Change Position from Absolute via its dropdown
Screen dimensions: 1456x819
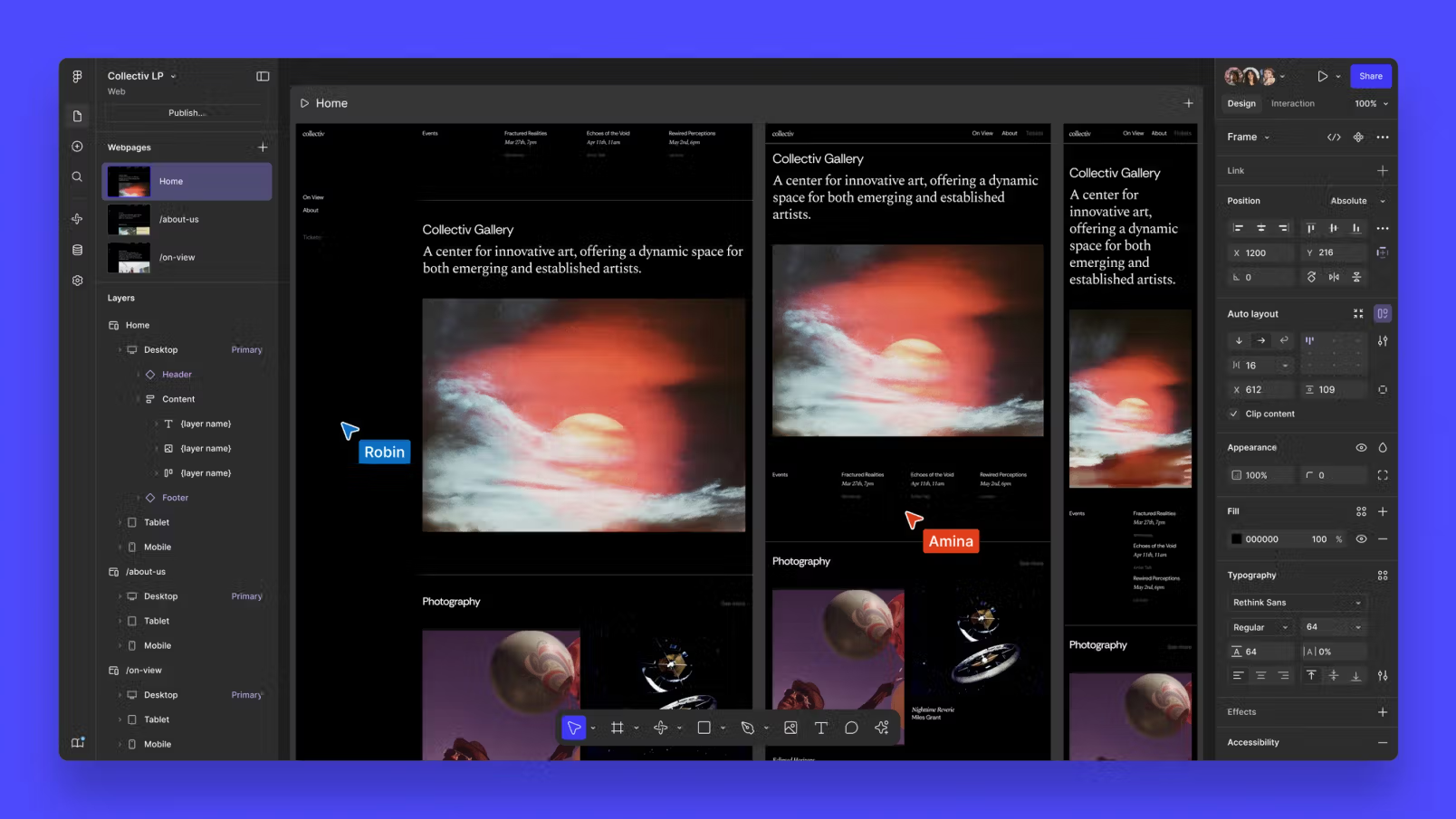pos(1356,200)
